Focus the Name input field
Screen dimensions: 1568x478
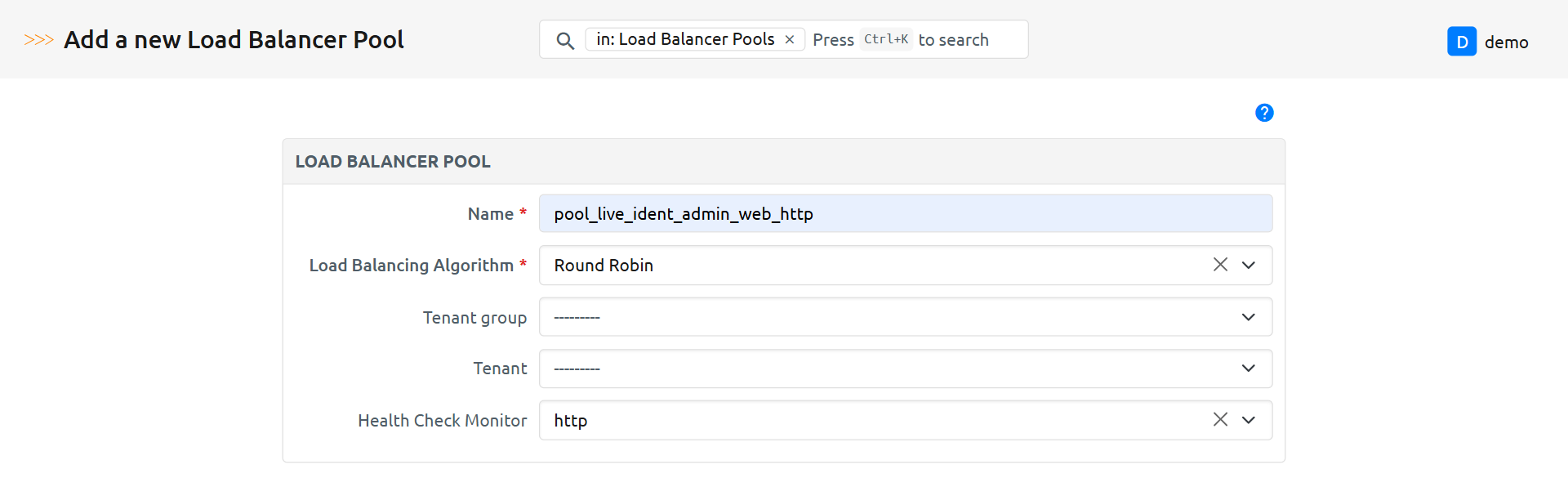[x=905, y=214]
